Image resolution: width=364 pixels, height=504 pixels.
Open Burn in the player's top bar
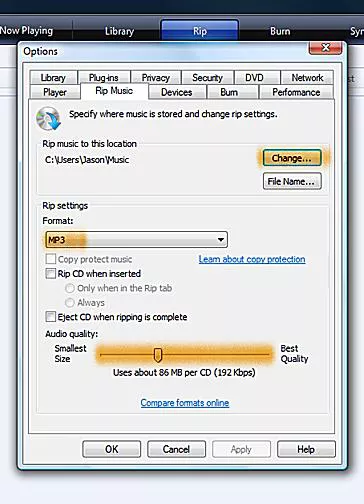[x=280, y=31]
